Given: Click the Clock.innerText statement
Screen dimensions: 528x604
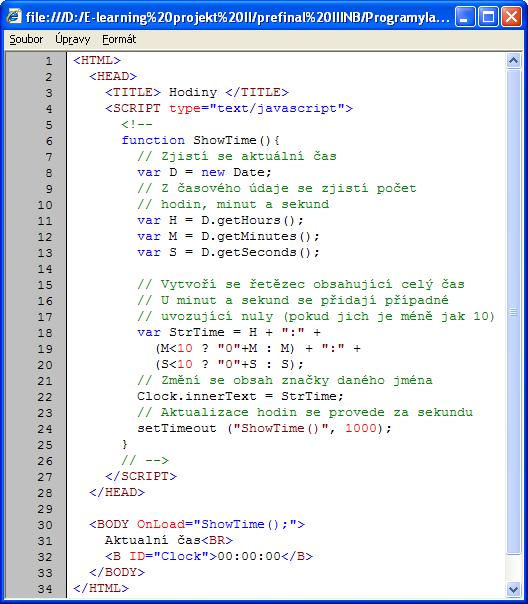Looking at the screenshot, I should coord(240,396).
